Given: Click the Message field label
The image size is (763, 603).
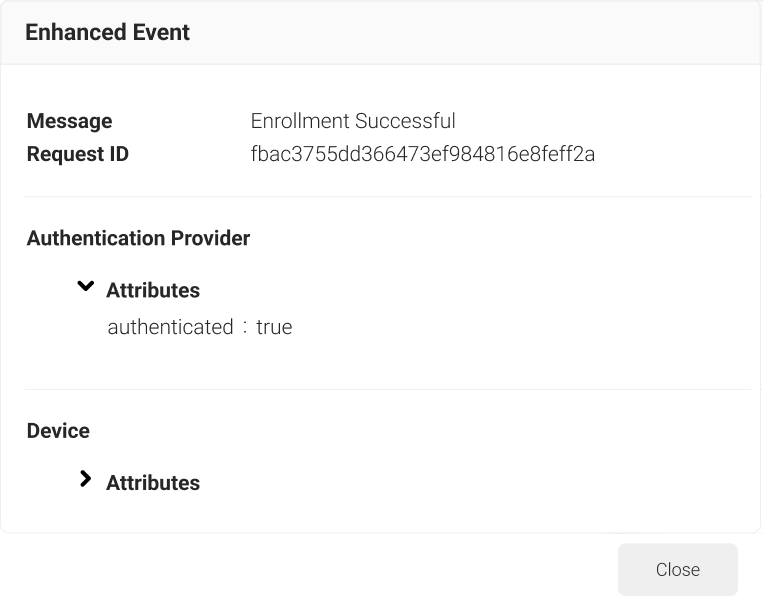Looking at the screenshot, I should click(x=69, y=121).
